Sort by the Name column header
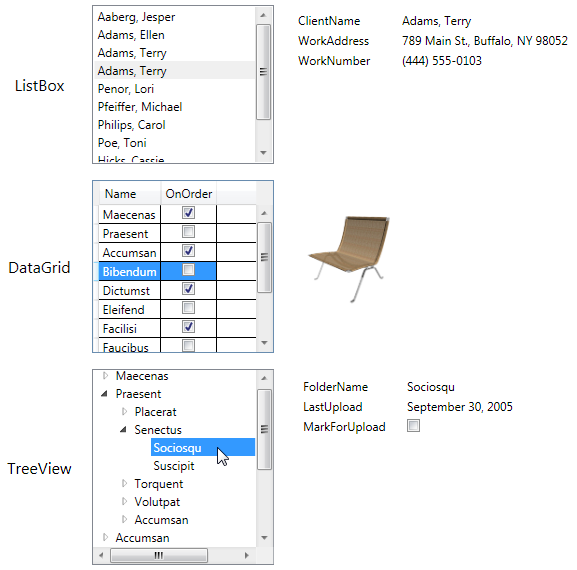 [x=130, y=194]
